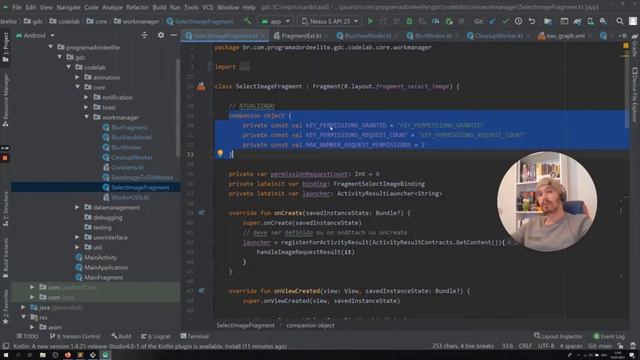Open the Favorites side tab star

[5, 308]
